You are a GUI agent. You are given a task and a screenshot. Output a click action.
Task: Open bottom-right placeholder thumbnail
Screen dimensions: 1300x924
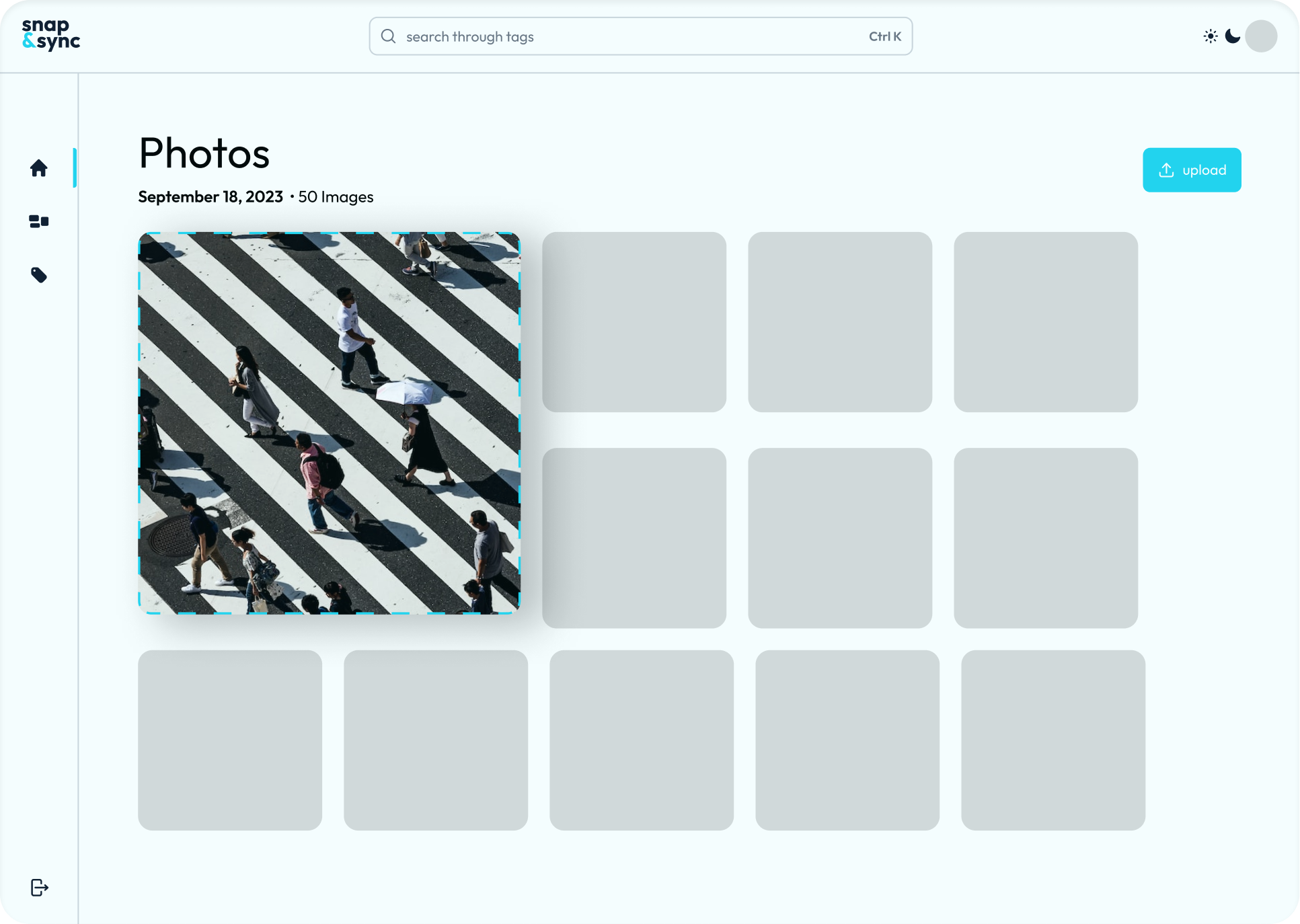click(x=1053, y=740)
